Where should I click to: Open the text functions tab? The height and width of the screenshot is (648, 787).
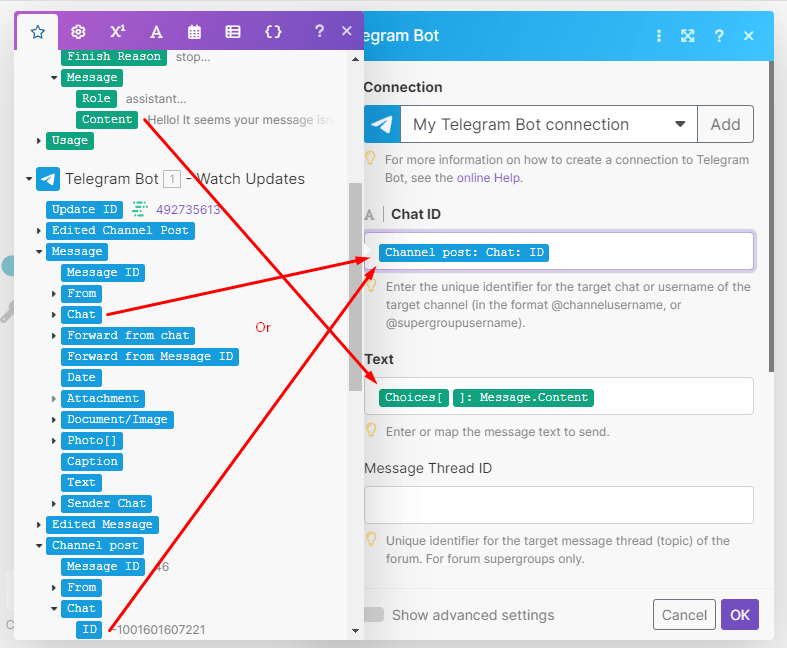[156, 31]
